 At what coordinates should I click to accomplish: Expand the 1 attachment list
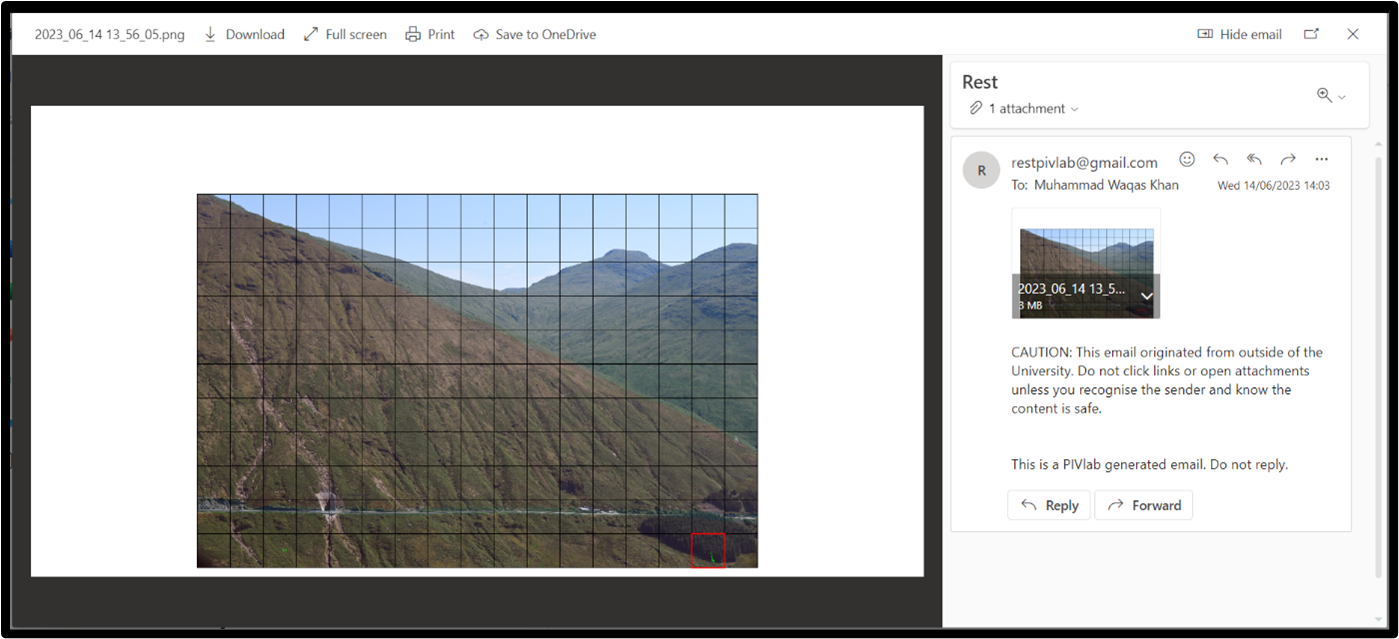(1024, 108)
